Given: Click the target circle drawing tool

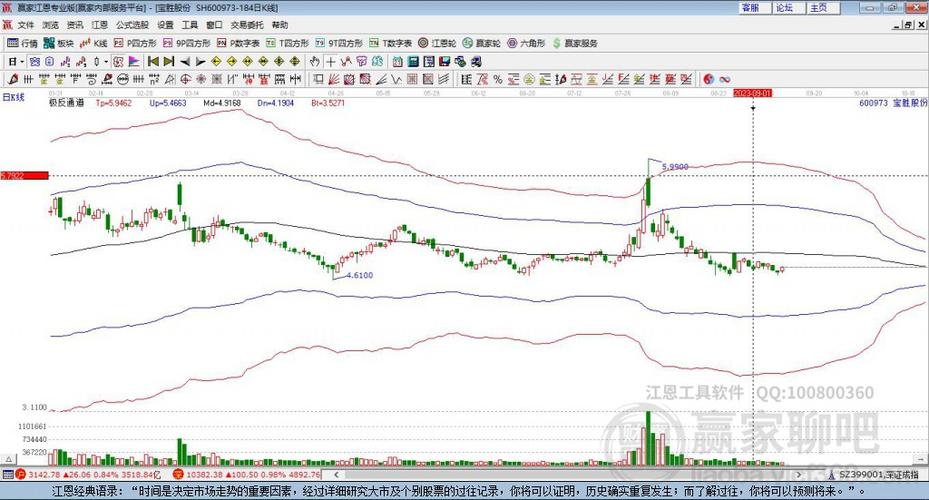Looking at the screenshot, I should point(185,79).
